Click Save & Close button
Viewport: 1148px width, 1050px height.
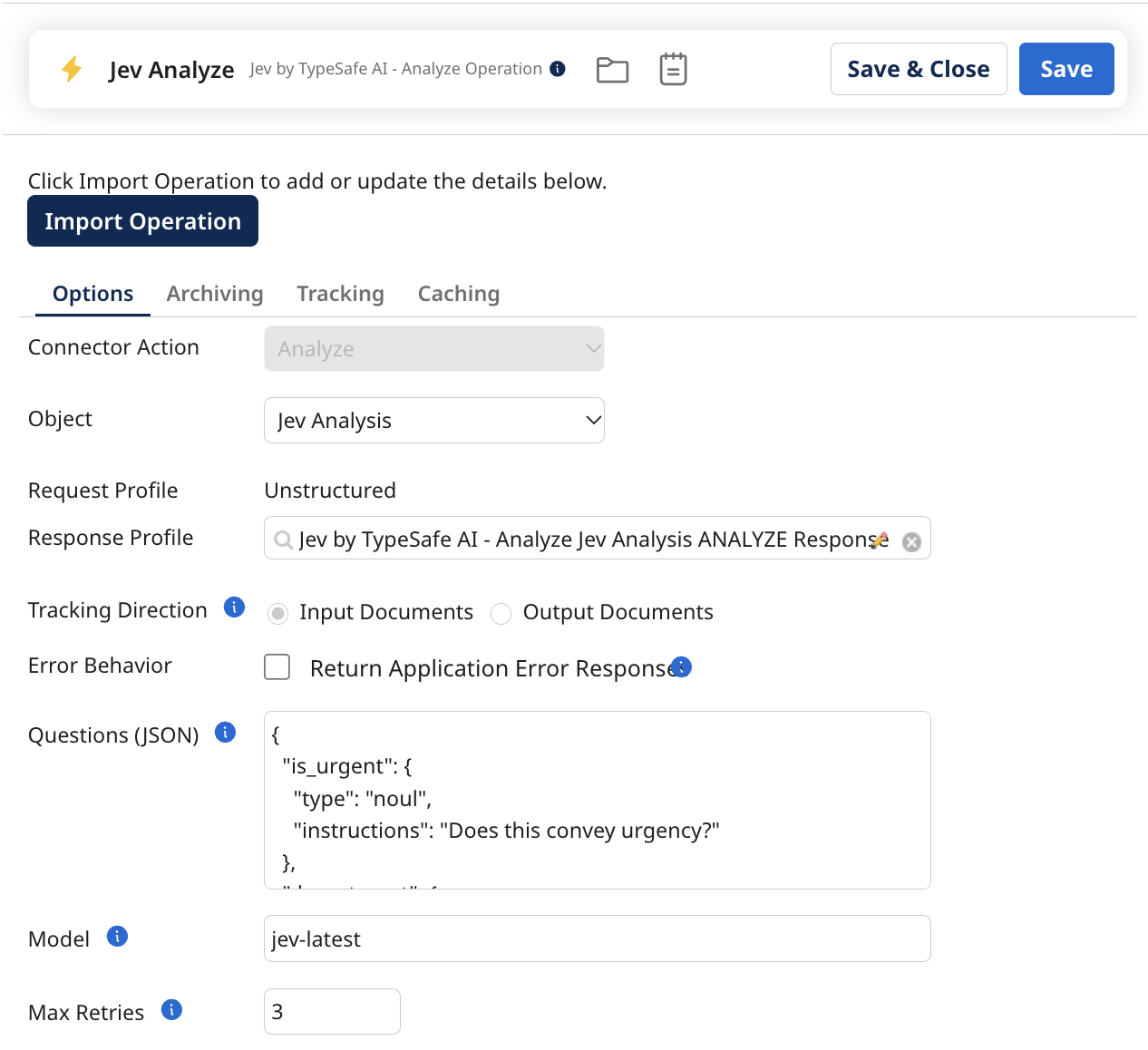point(919,69)
